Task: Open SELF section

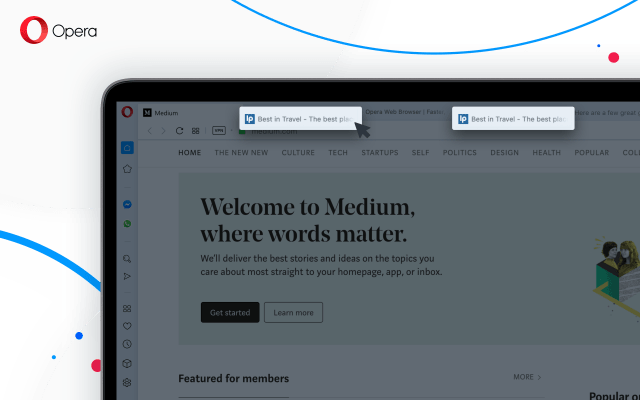Action: pos(420,153)
